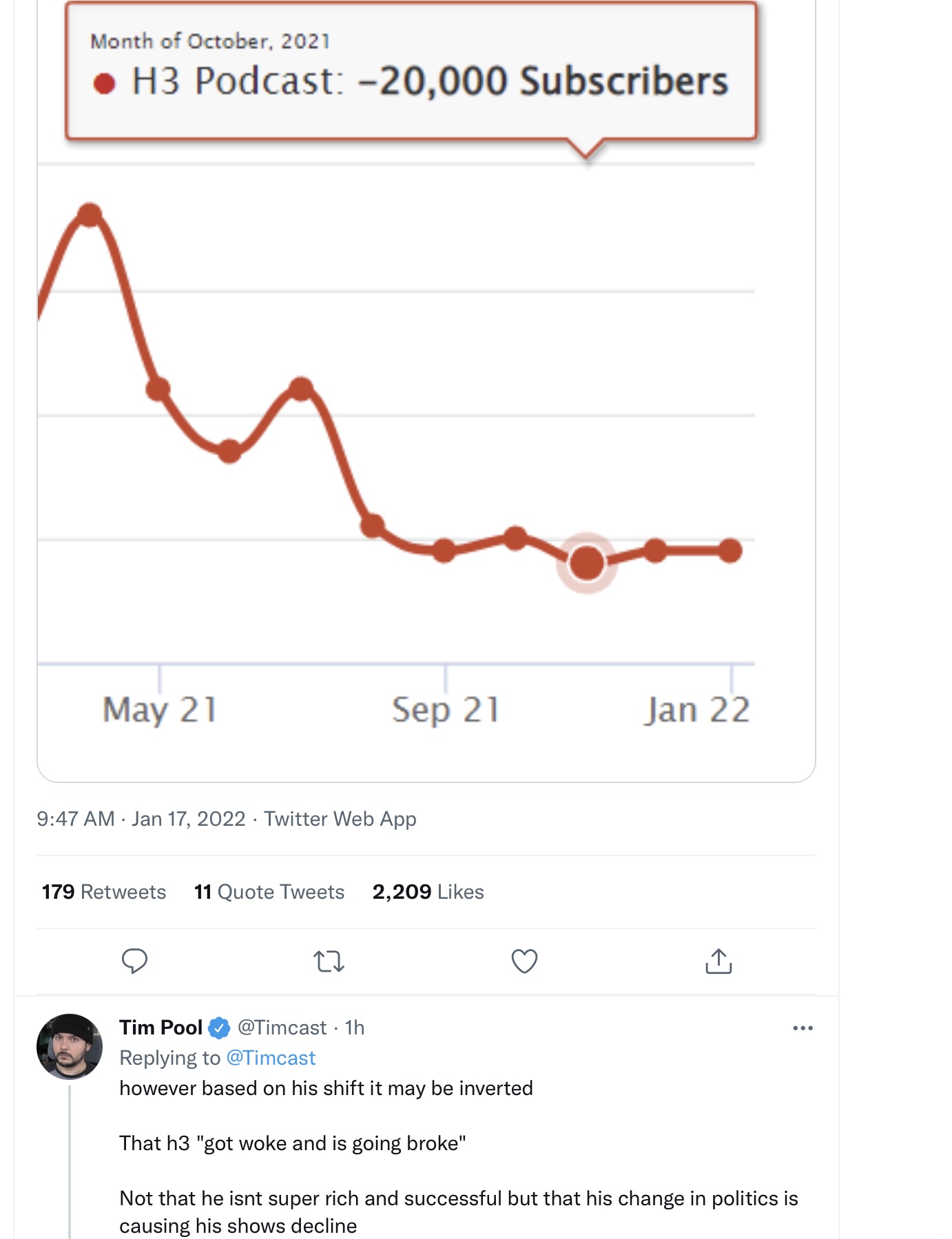Retweet using the arrows icon
The width and height of the screenshot is (952, 1239).
point(329,961)
